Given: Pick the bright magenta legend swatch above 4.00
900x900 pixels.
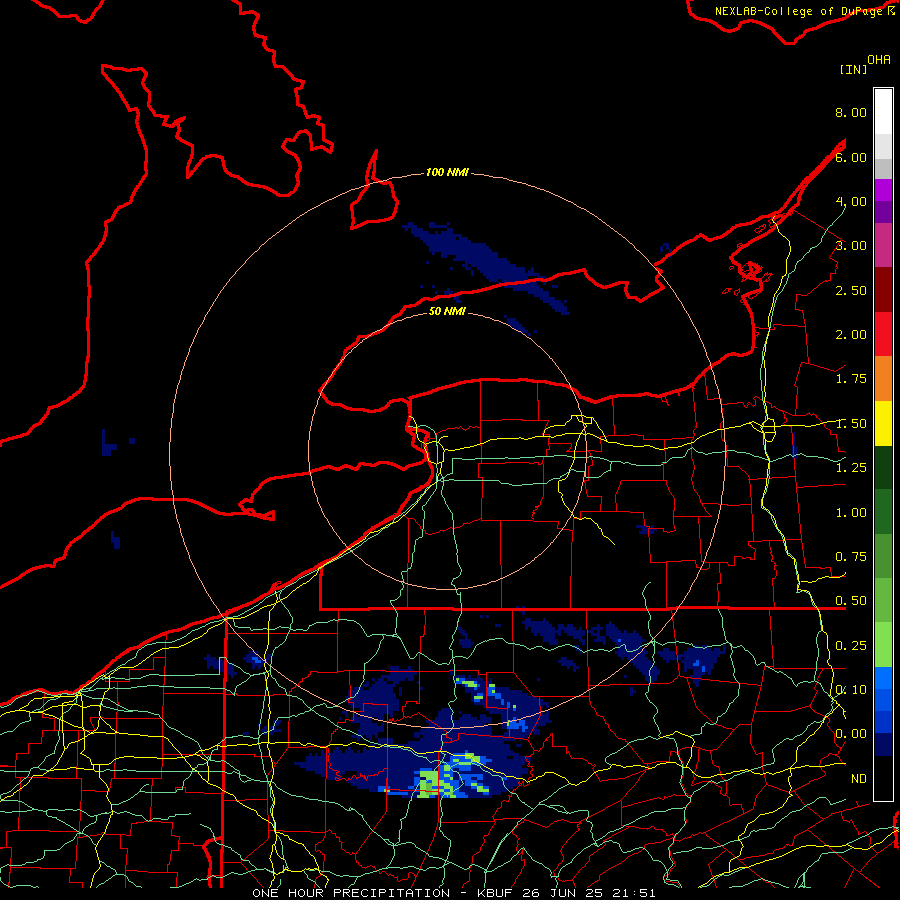Looking at the screenshot, I should pyautogui.click(x=883, y=190).
